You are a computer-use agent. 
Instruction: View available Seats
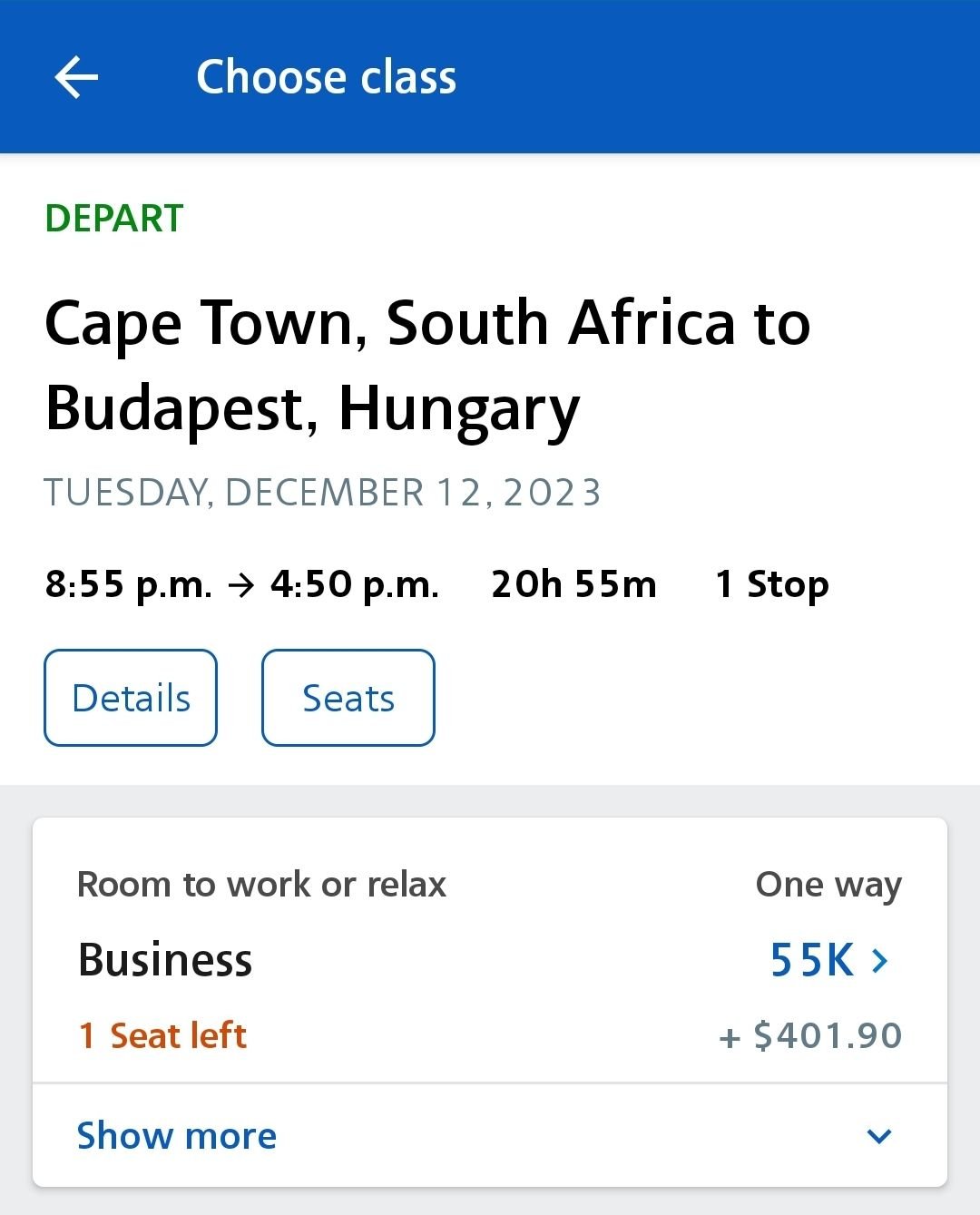[x=348, y=698]
